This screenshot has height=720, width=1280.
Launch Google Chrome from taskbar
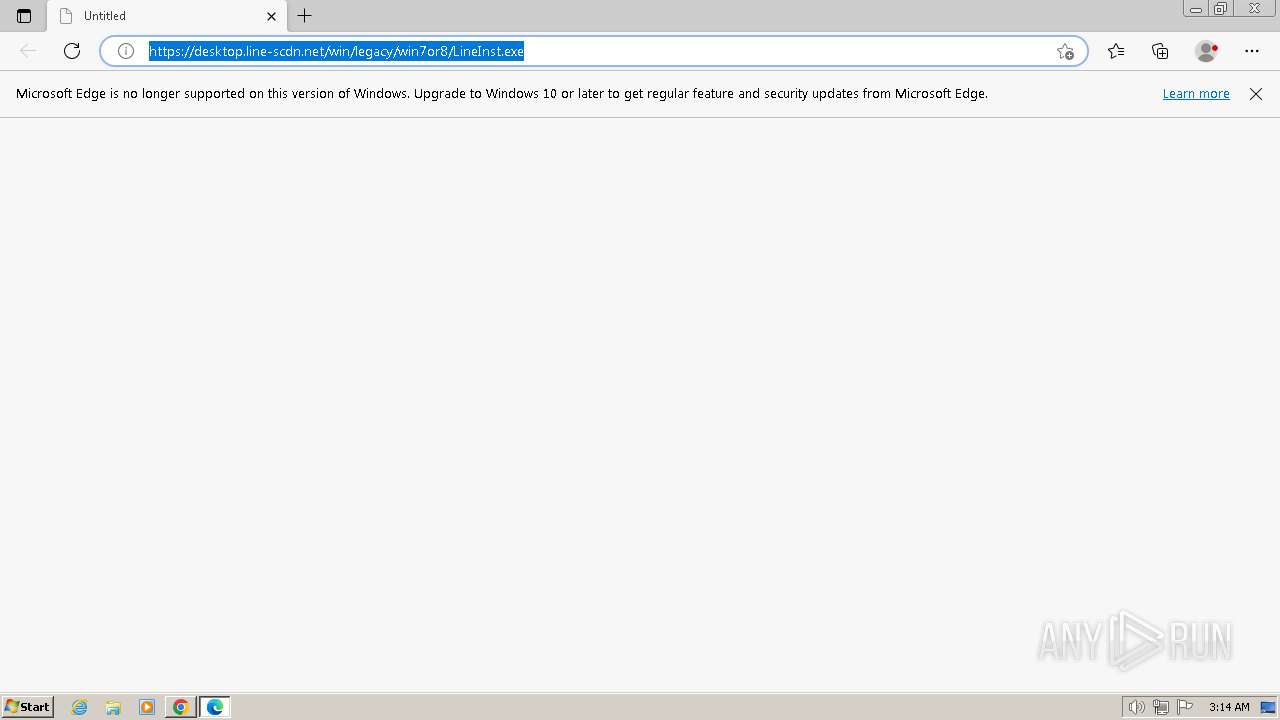180,707
